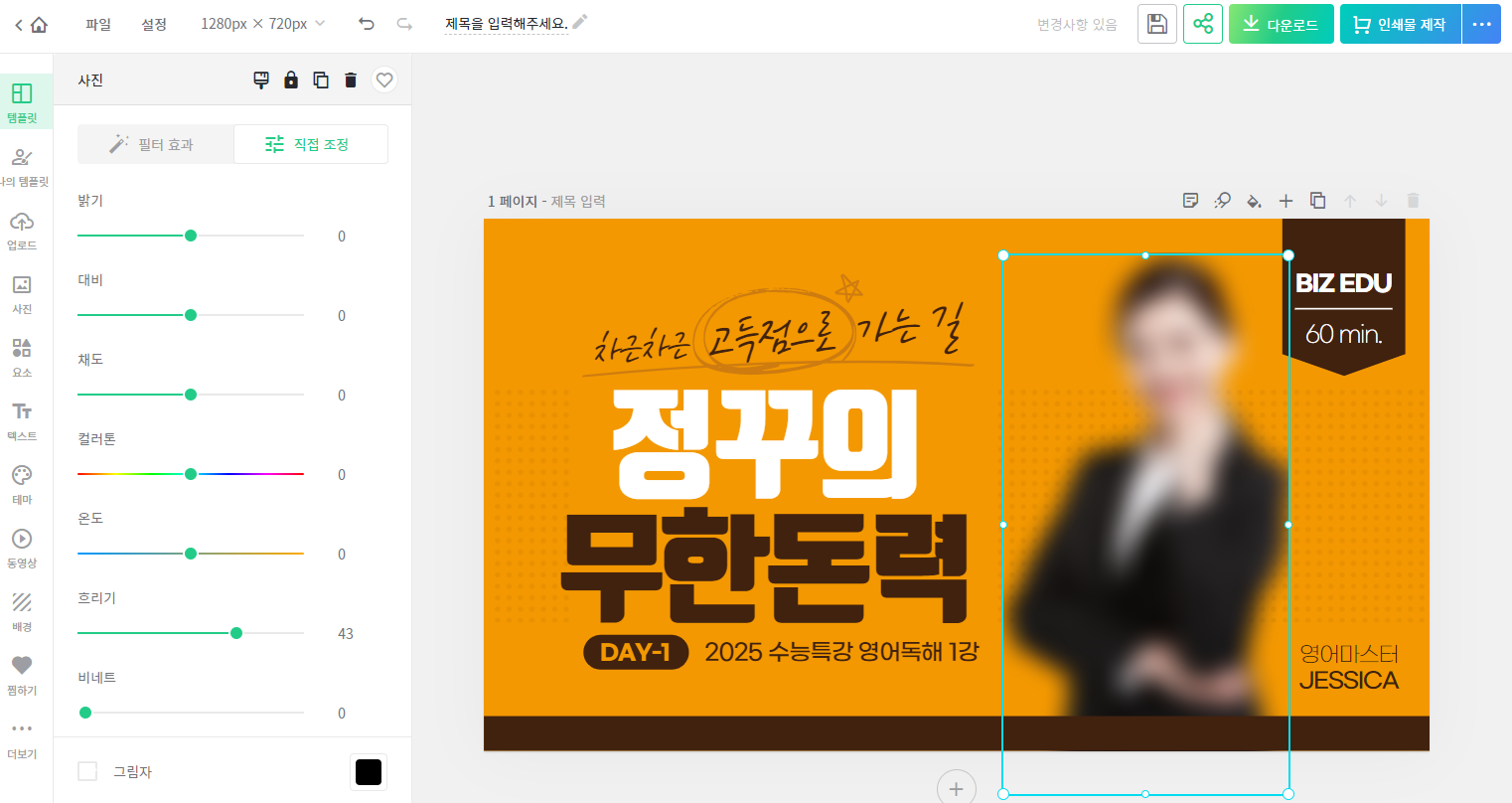Click the 컬러톤 hue slider handle
This screenshot has width=1512, height=803.
191,474
